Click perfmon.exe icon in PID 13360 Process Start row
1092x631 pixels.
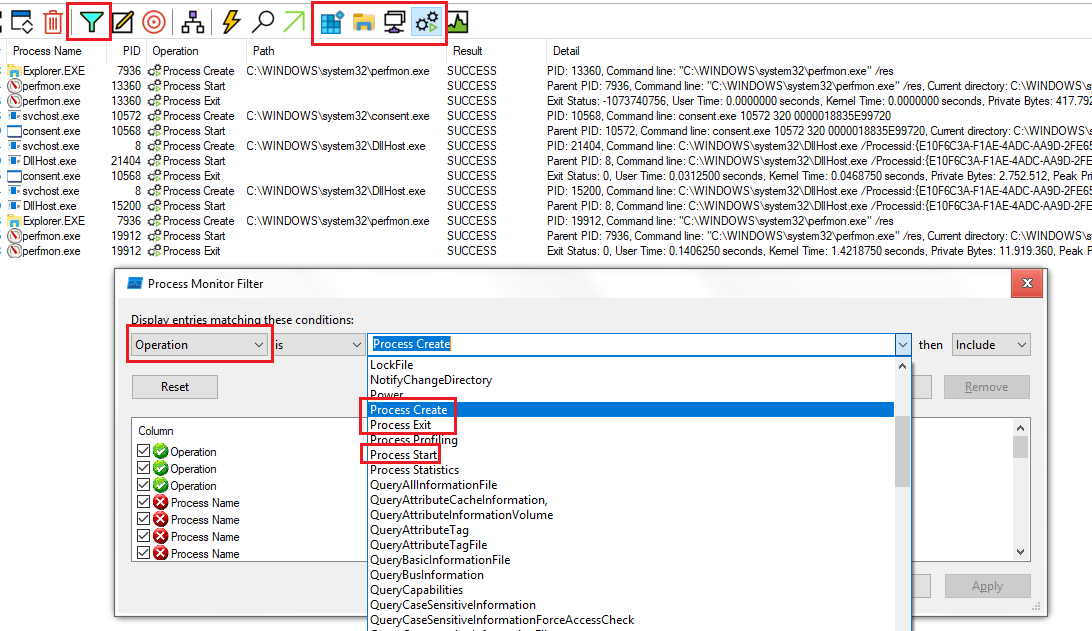point(14,86)
